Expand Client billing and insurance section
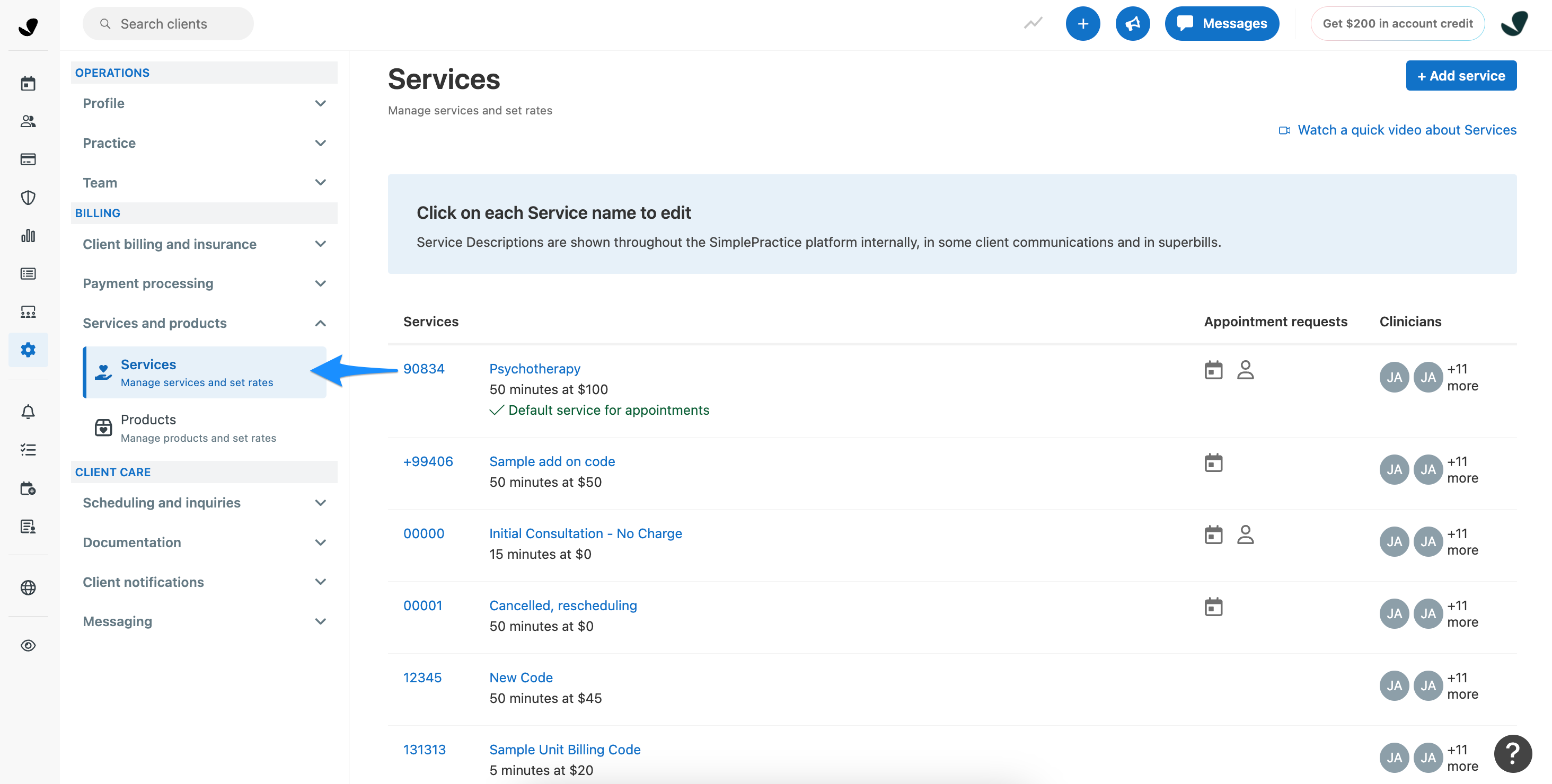Image resolution: width=1552 pixels, height=784 pixels. click(204, 244)
